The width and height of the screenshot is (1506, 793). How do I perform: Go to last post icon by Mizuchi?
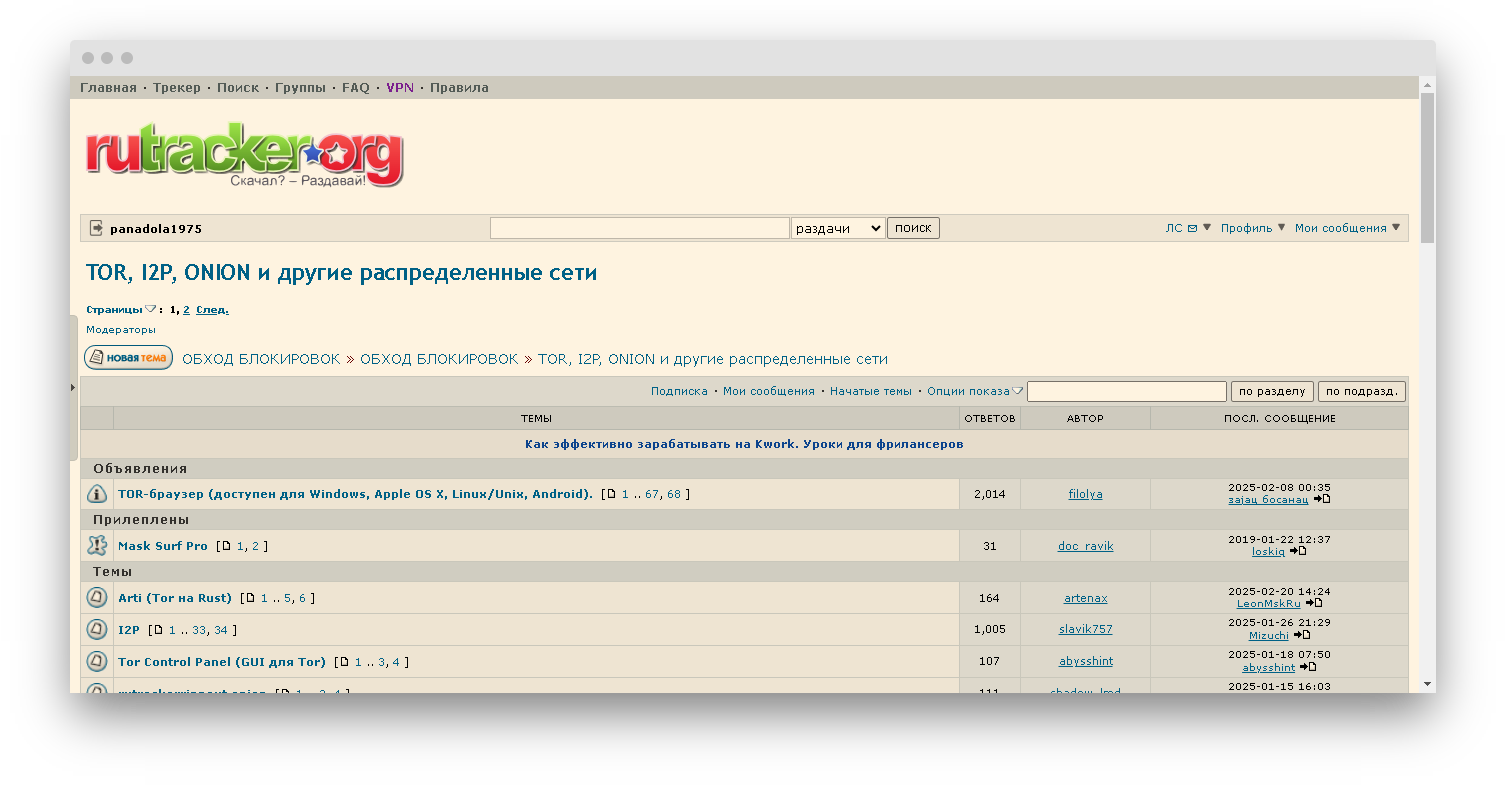tap(1301, 635)
